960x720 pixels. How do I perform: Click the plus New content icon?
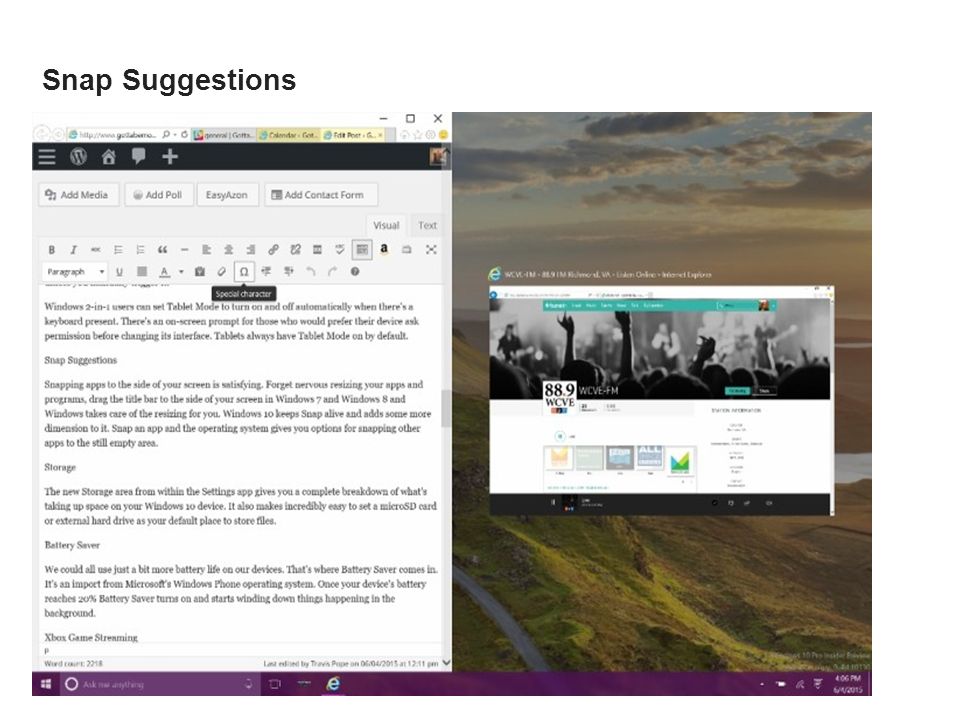pos(170,157)
